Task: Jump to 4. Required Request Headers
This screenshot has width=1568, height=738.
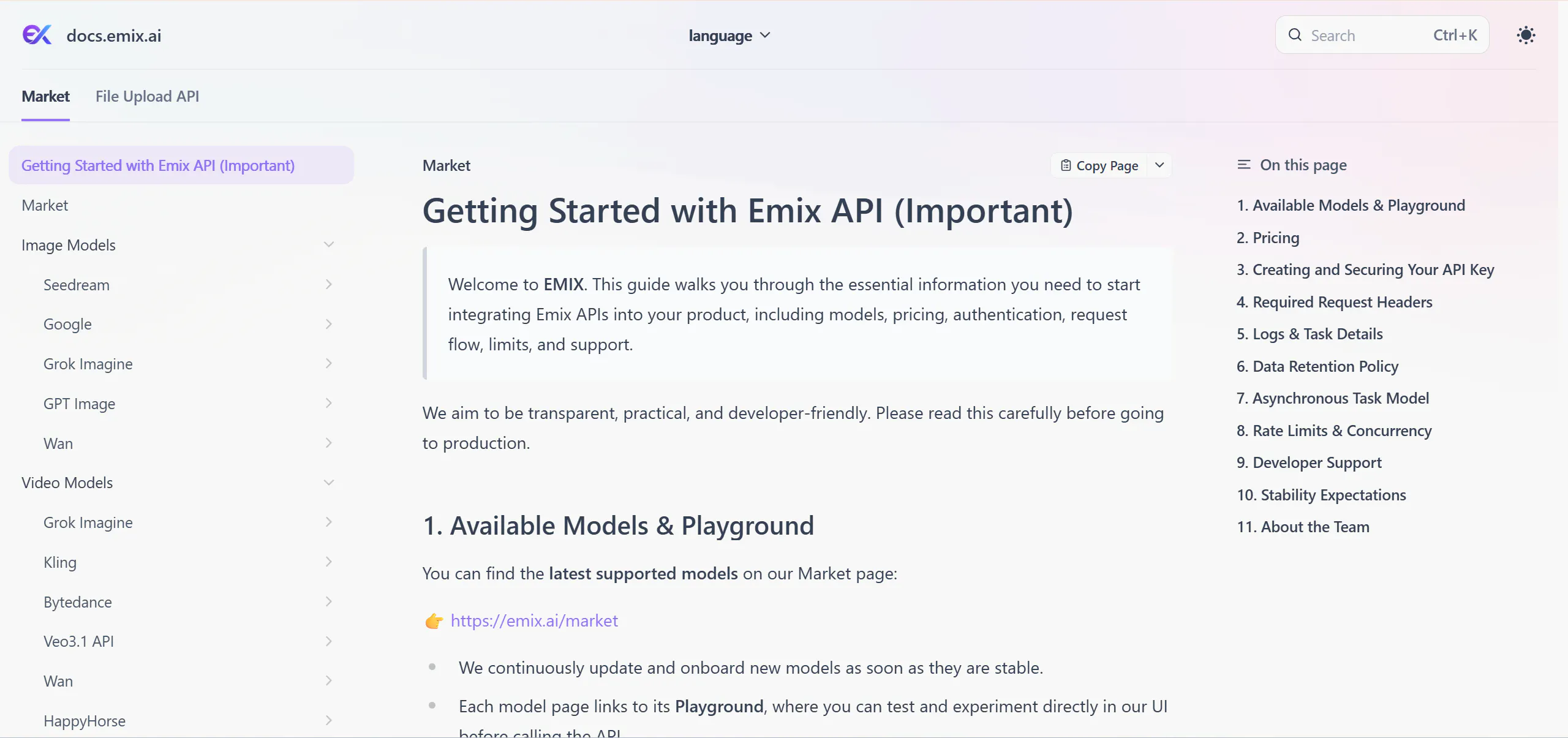Action: point(1334,302)
